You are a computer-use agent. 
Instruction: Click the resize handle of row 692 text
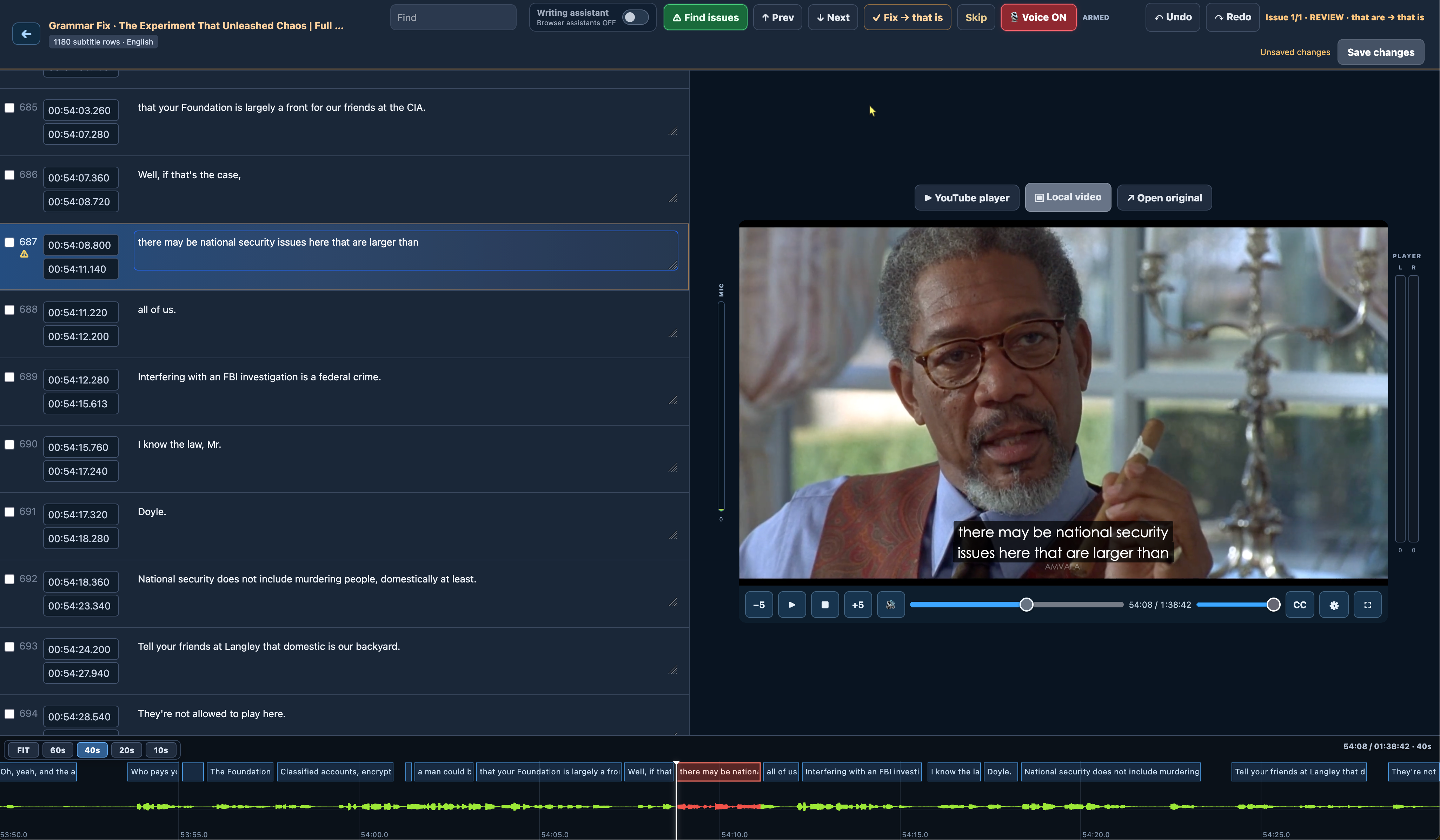[673, 602]
